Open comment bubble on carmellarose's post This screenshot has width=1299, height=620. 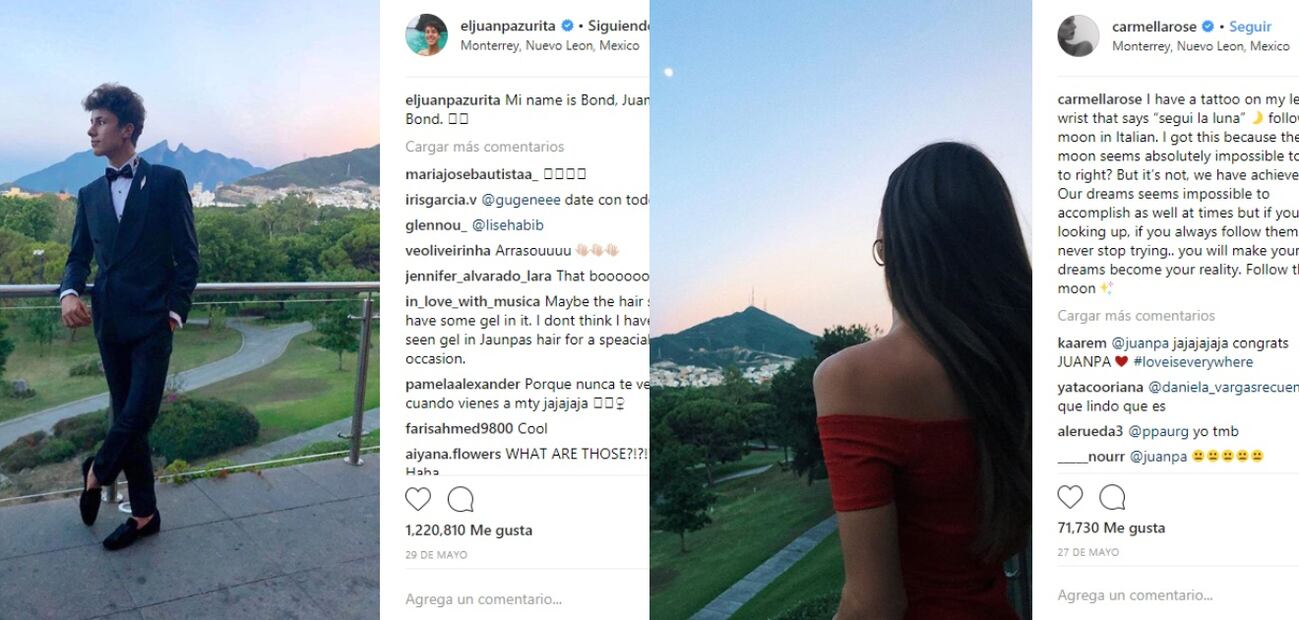click(x=1112, y=497)
